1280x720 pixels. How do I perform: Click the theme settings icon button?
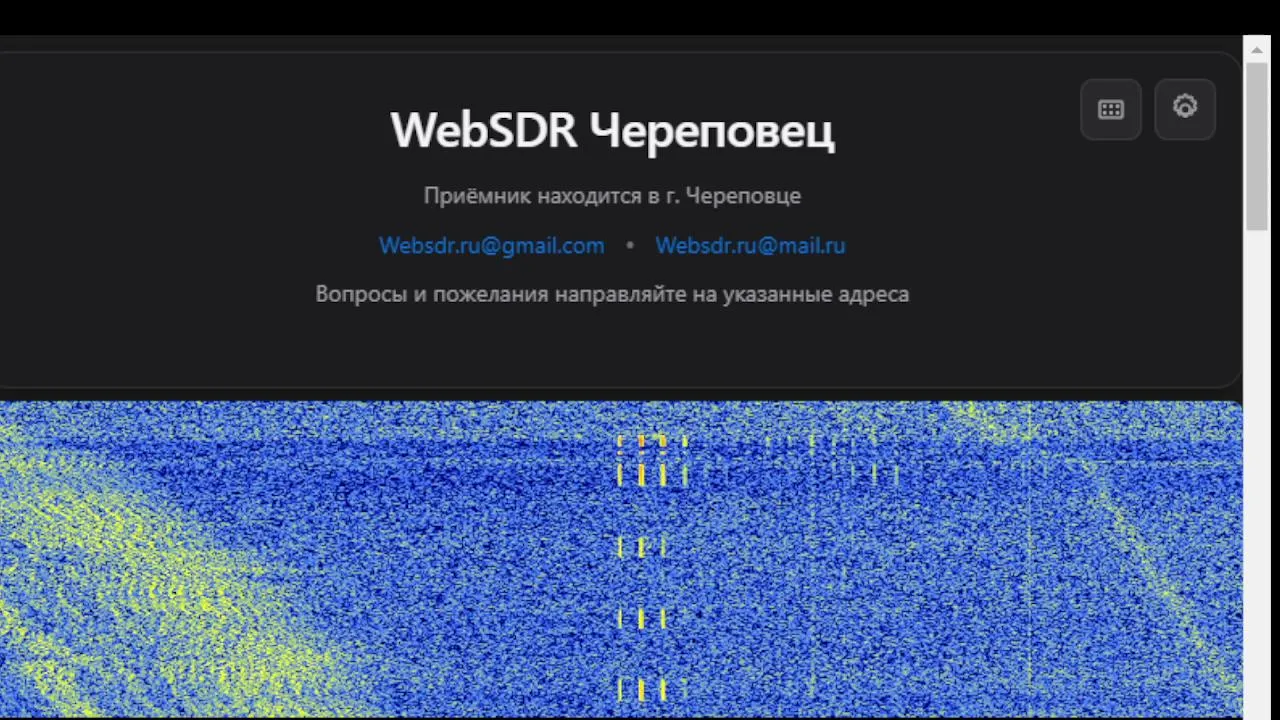coord(1185,108)
